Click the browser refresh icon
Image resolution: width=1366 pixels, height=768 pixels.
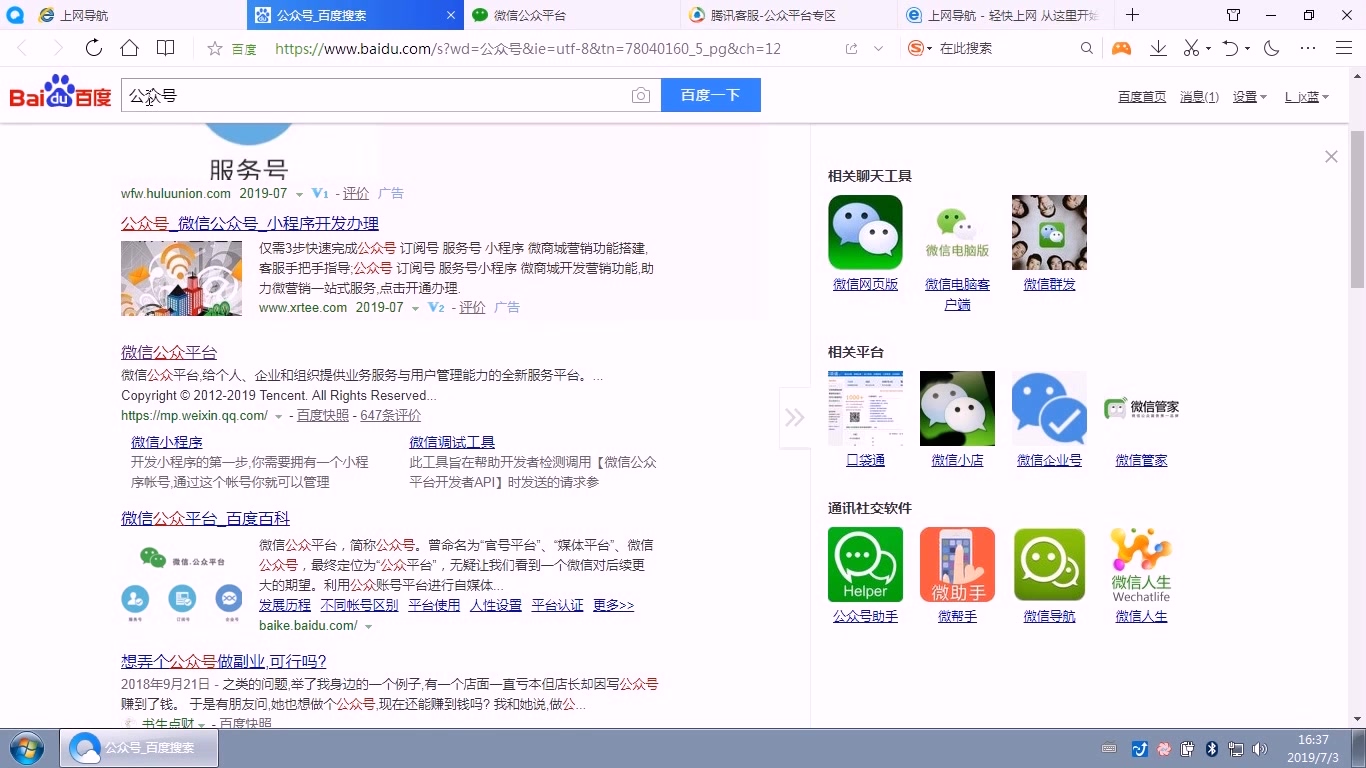coord(93,48)
